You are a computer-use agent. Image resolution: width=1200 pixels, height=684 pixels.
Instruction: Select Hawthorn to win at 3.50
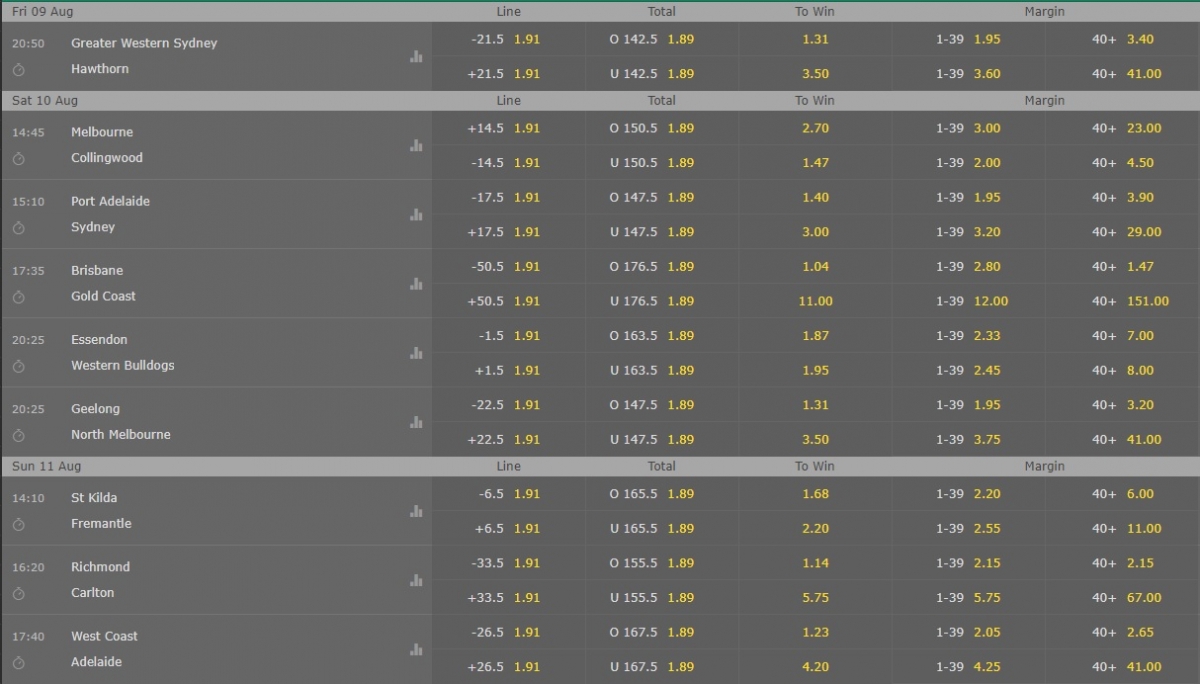coord(815,74)
